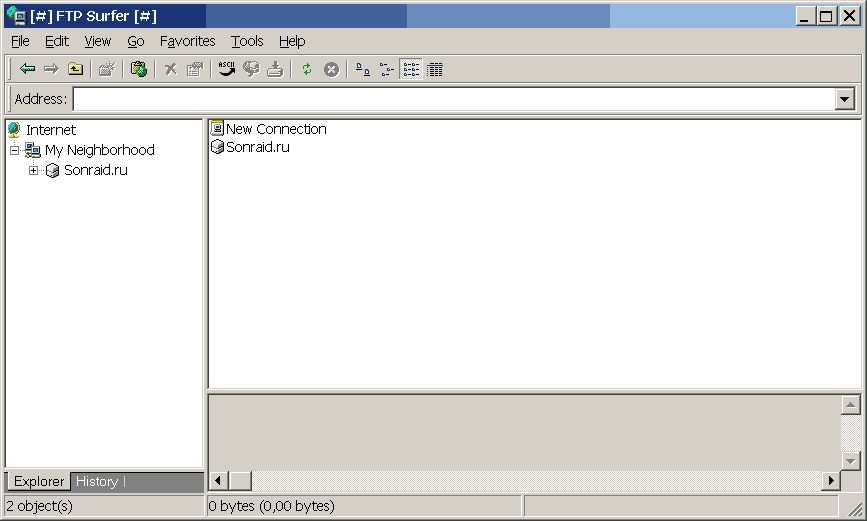Switch to details view icon

tap(435, 69)
